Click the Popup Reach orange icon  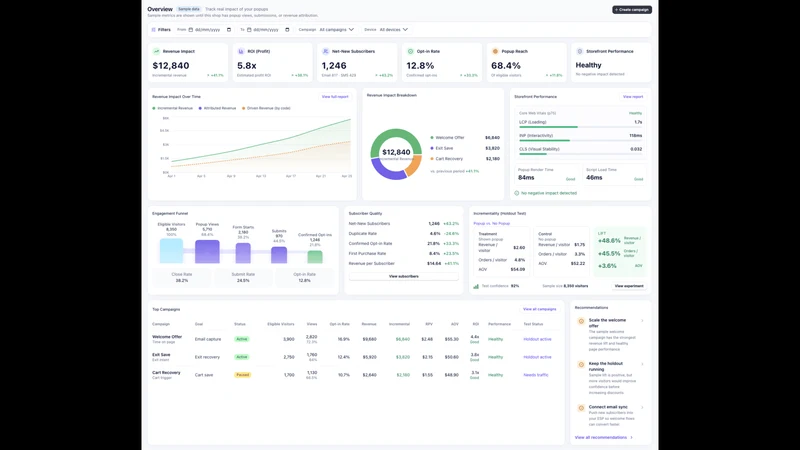pos(495,52)
